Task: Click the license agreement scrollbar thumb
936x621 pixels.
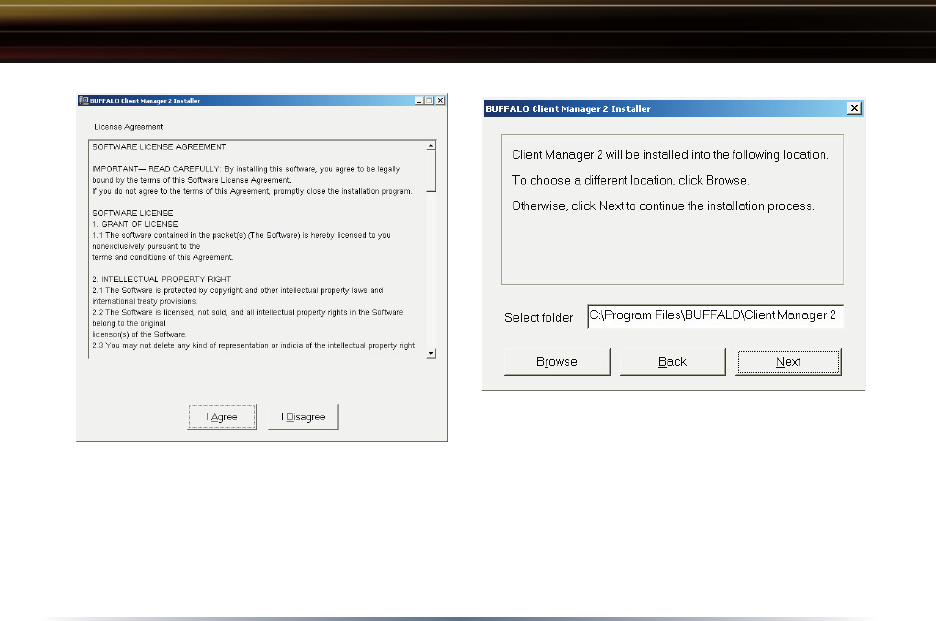Action: 431,171
